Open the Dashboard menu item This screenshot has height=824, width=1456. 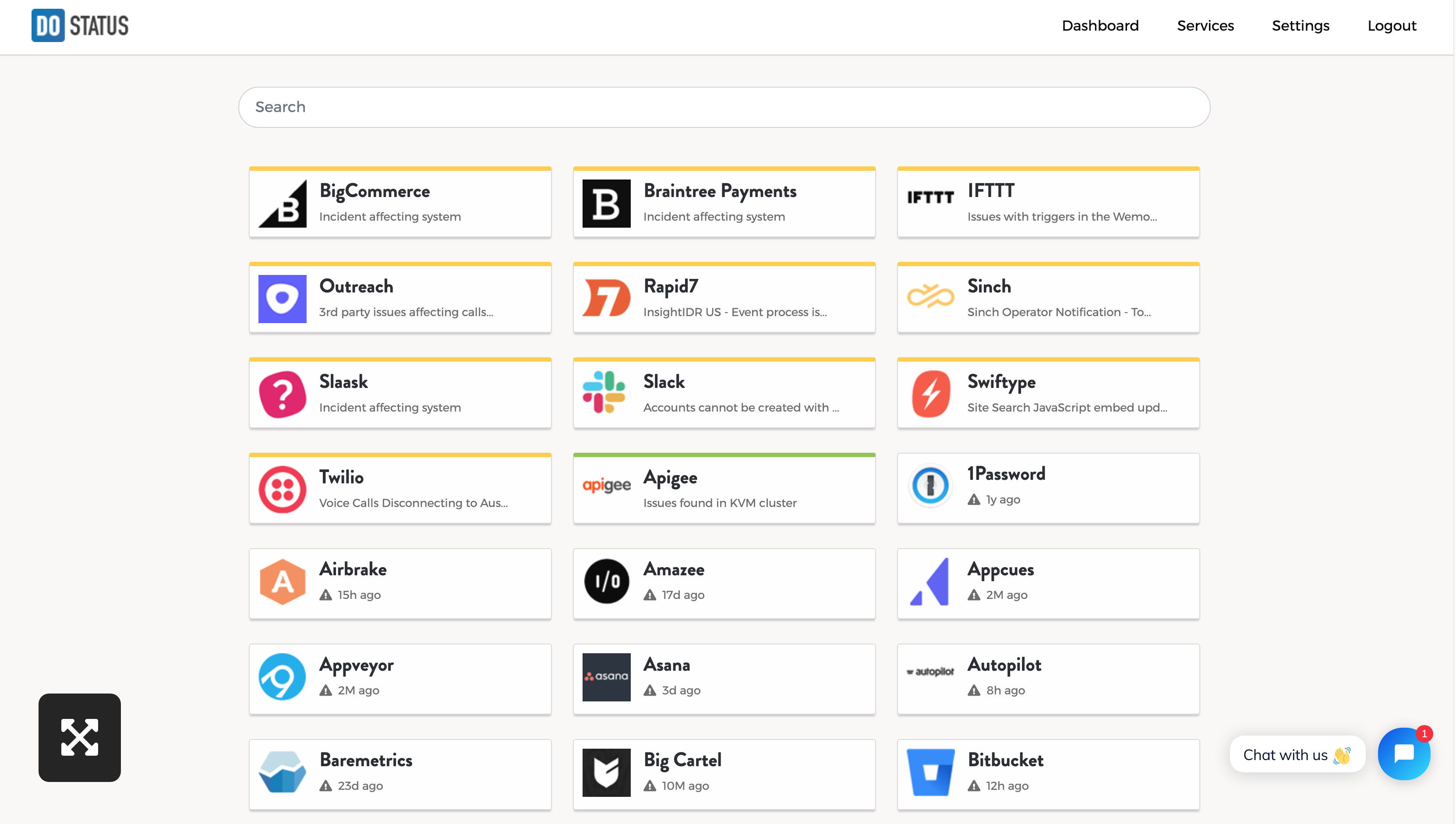pyautogui.click(x=1099, y=25)
